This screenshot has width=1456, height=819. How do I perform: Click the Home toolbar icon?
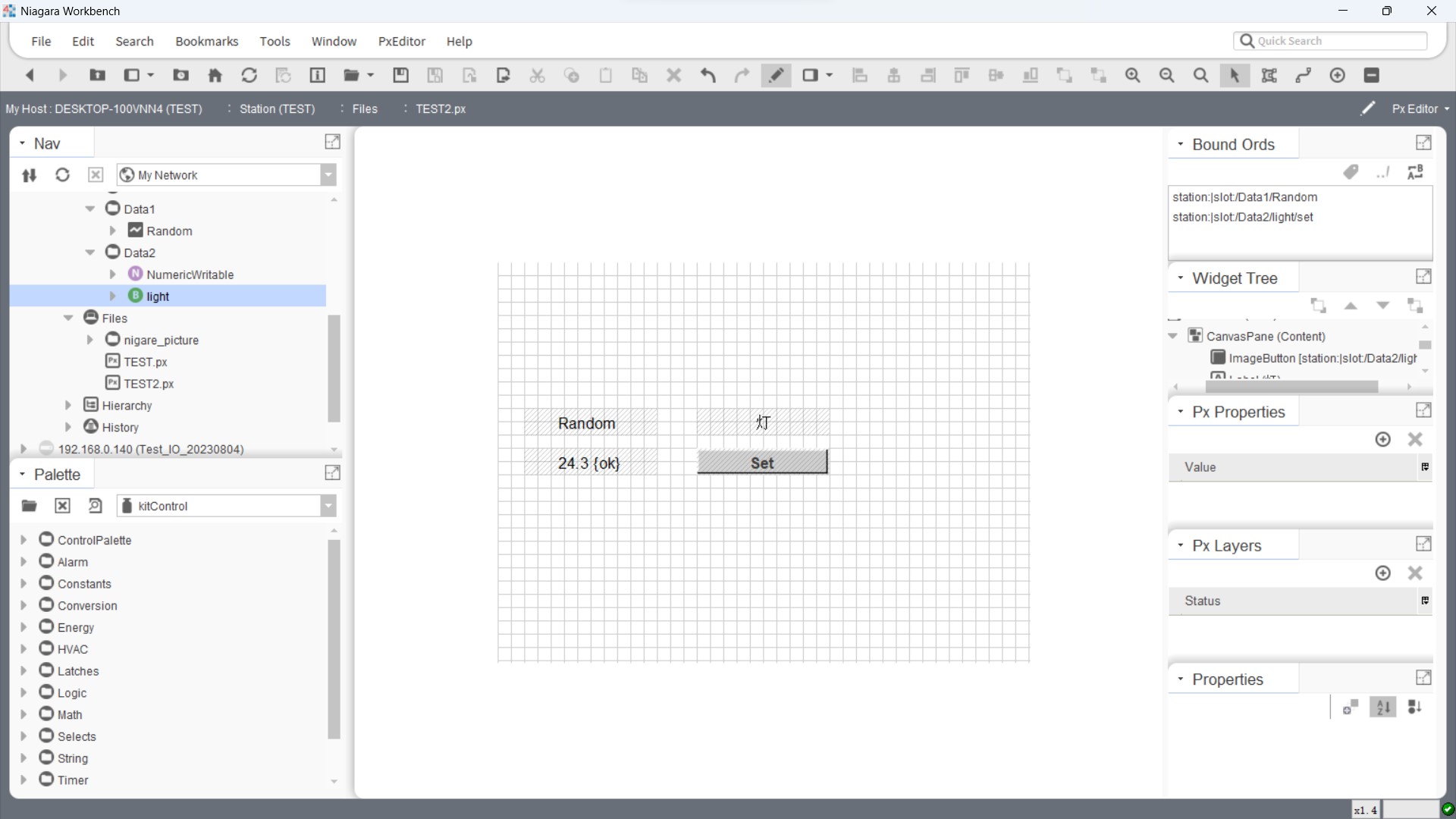click(215, 75)
